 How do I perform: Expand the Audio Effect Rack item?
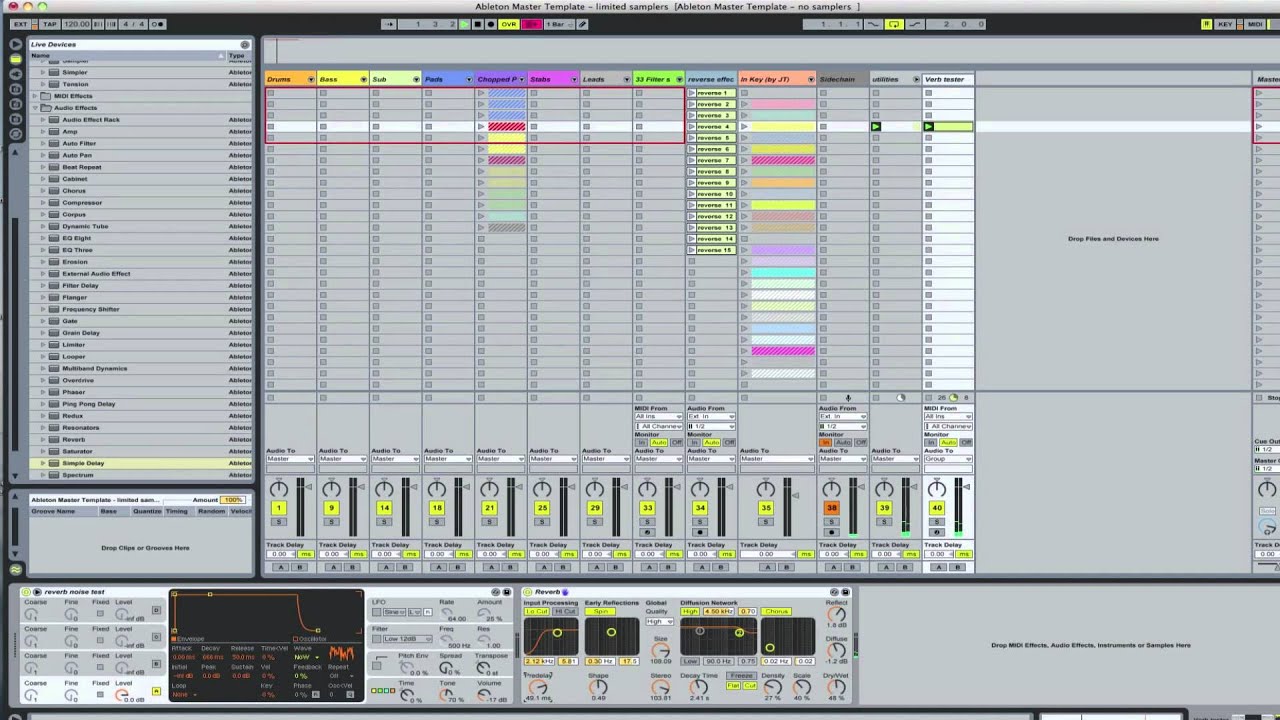tap(43, 120)
